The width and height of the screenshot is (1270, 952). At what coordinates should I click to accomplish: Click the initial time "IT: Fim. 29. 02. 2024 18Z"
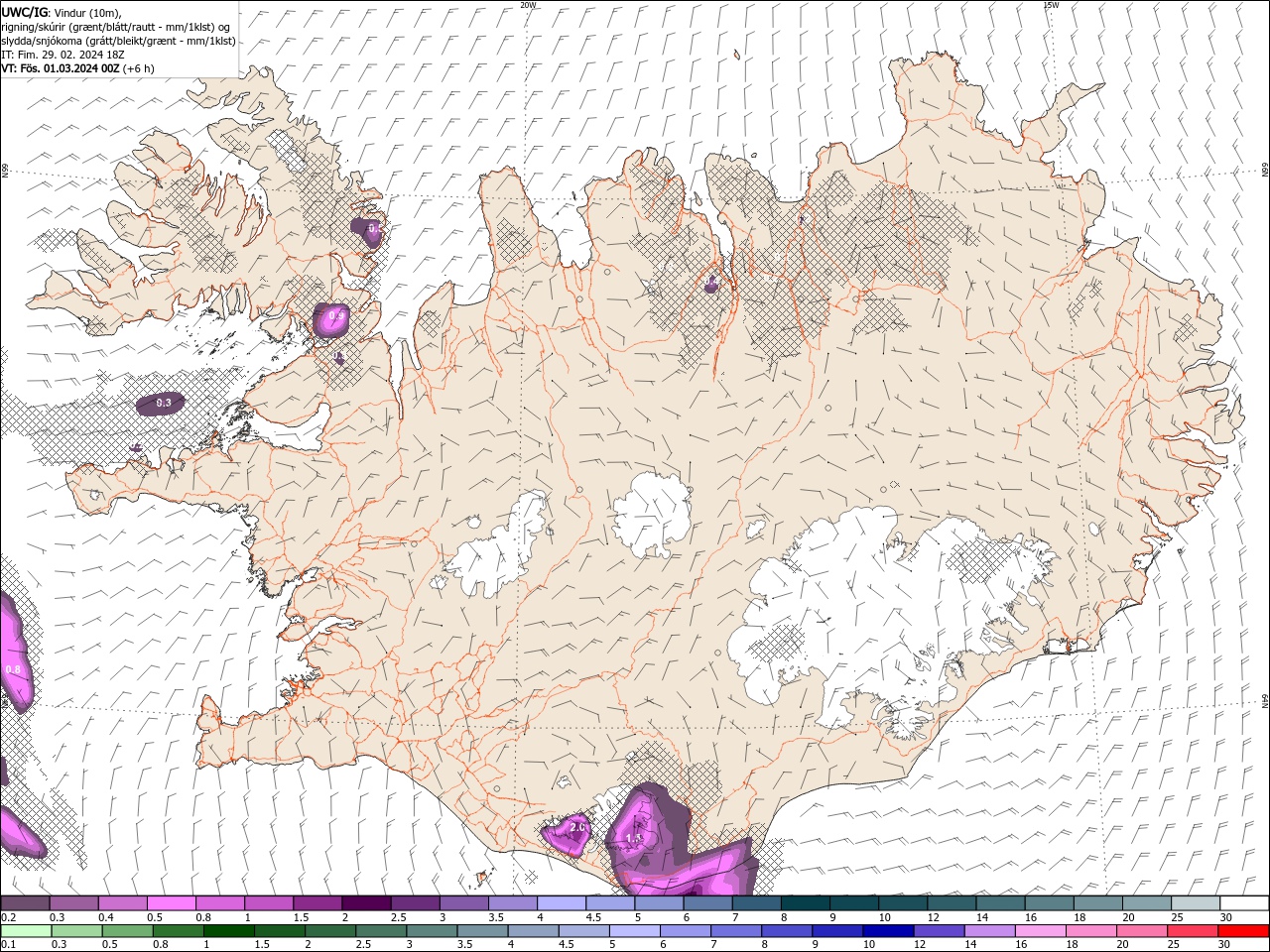click(x=63, y=55)
